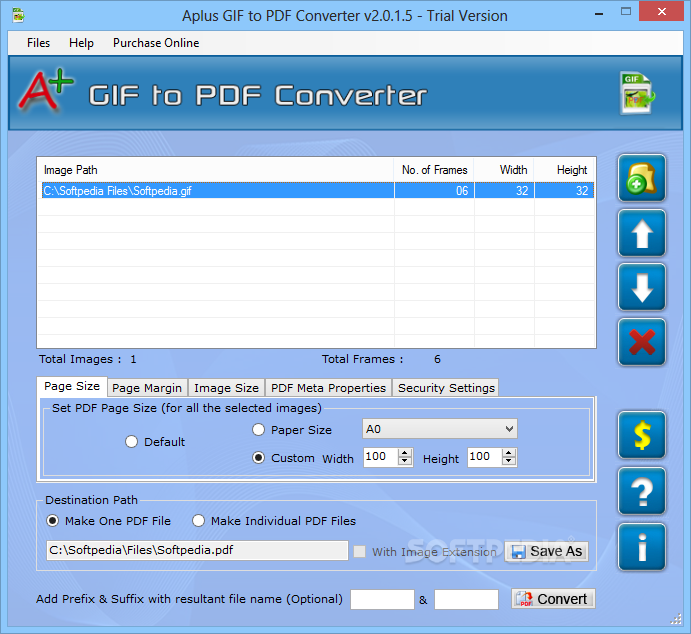
Task: Decrease custom Height with down arrow
Action: point(509,461)
